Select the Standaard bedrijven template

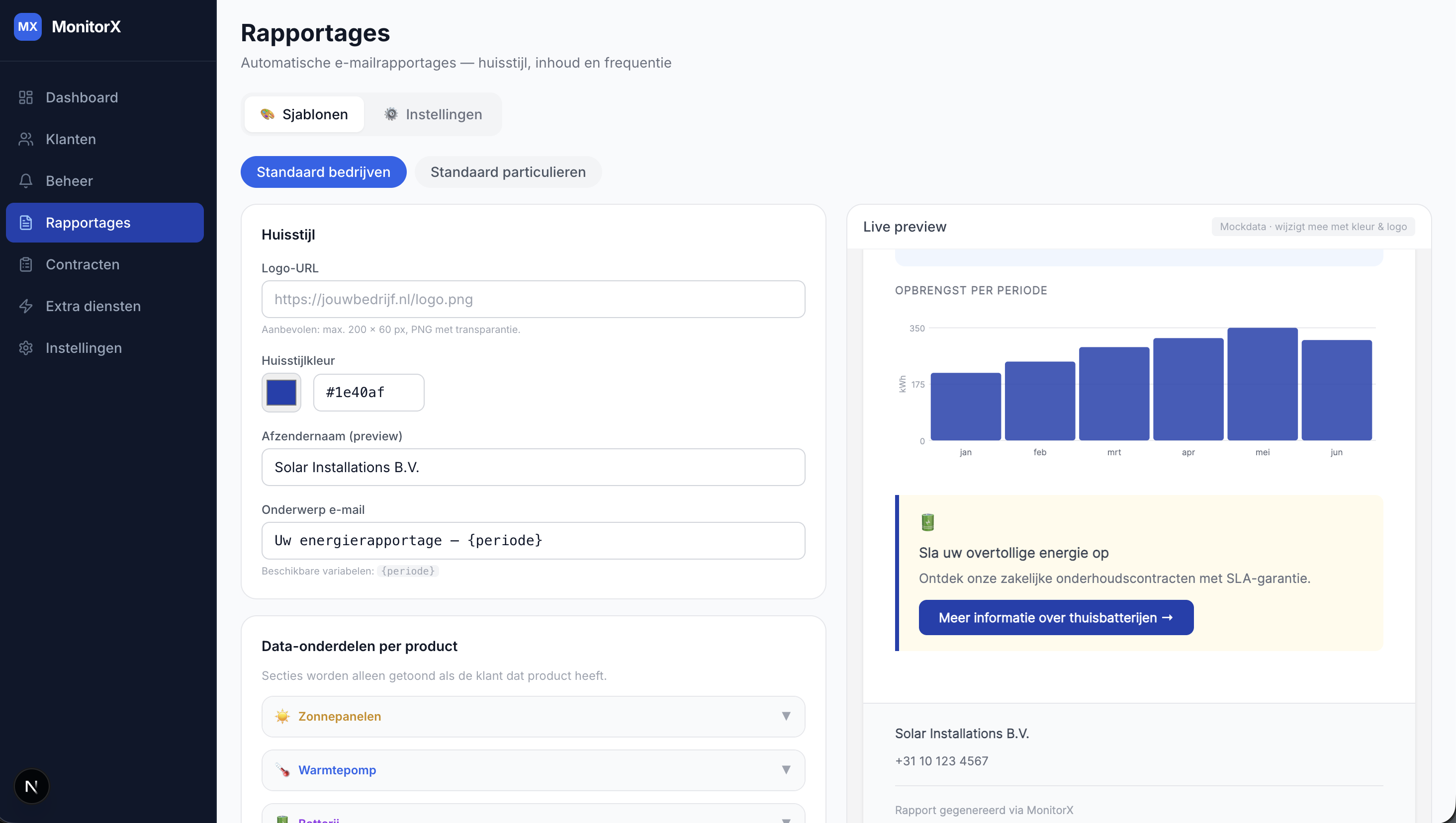pyautogui.click(x=323, y=172)
